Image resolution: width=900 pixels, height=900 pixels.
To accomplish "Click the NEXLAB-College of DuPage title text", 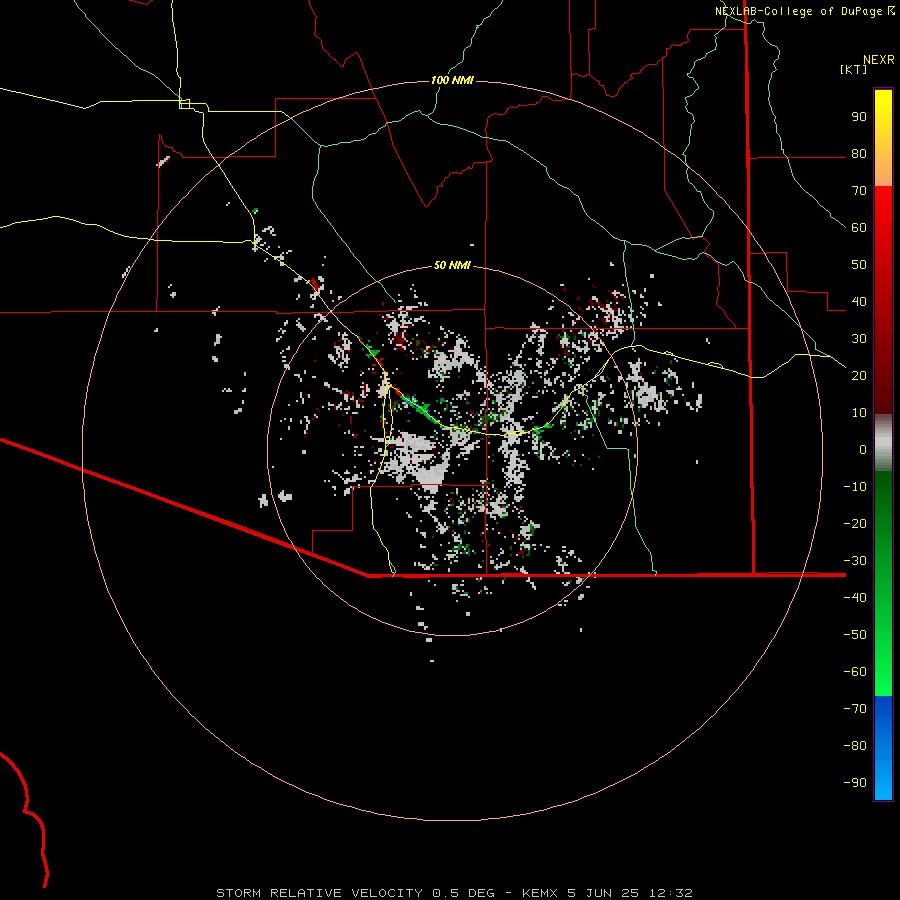I will click(798, 11).
